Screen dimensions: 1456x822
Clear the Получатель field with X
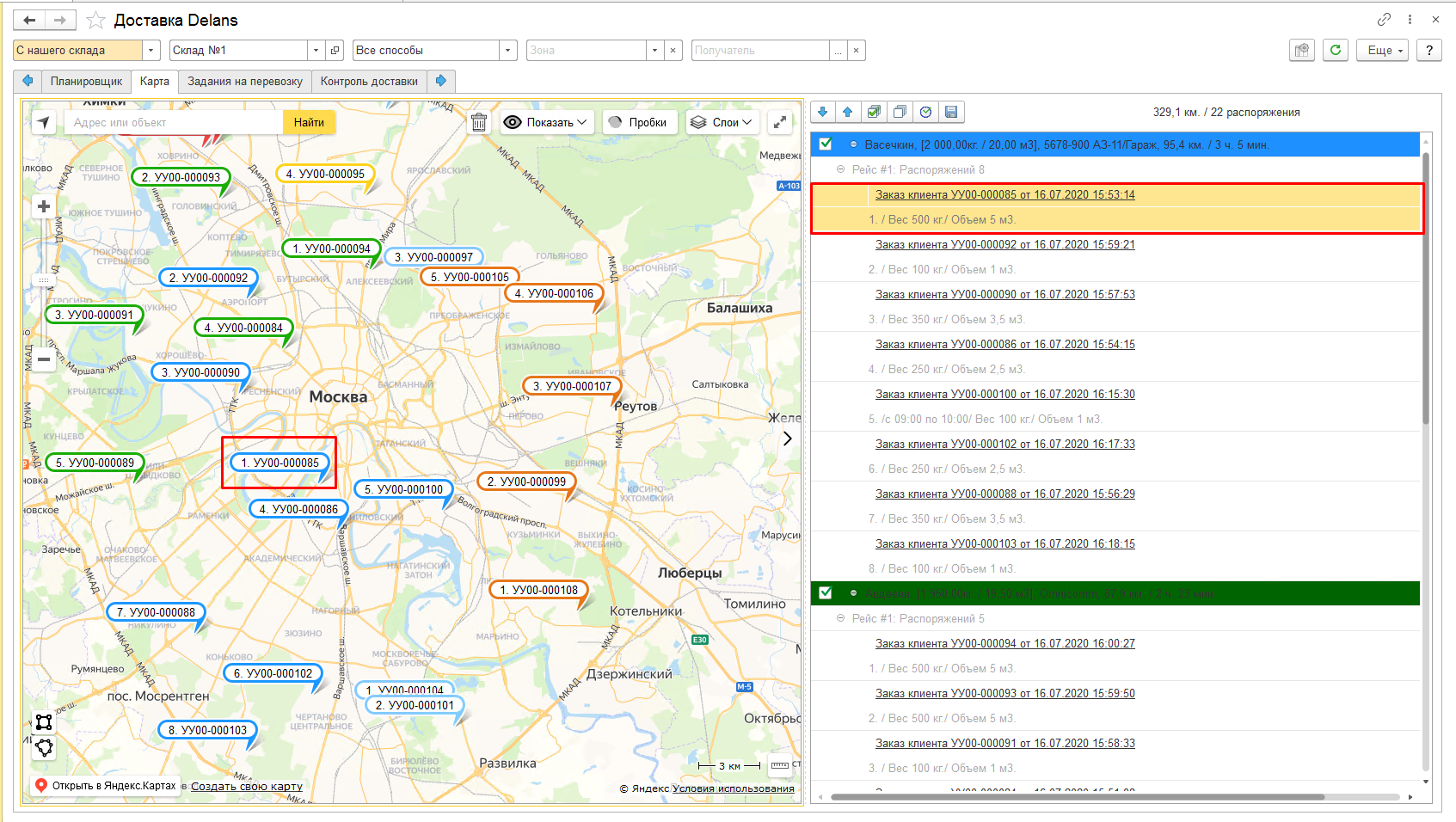coord(856,50)
